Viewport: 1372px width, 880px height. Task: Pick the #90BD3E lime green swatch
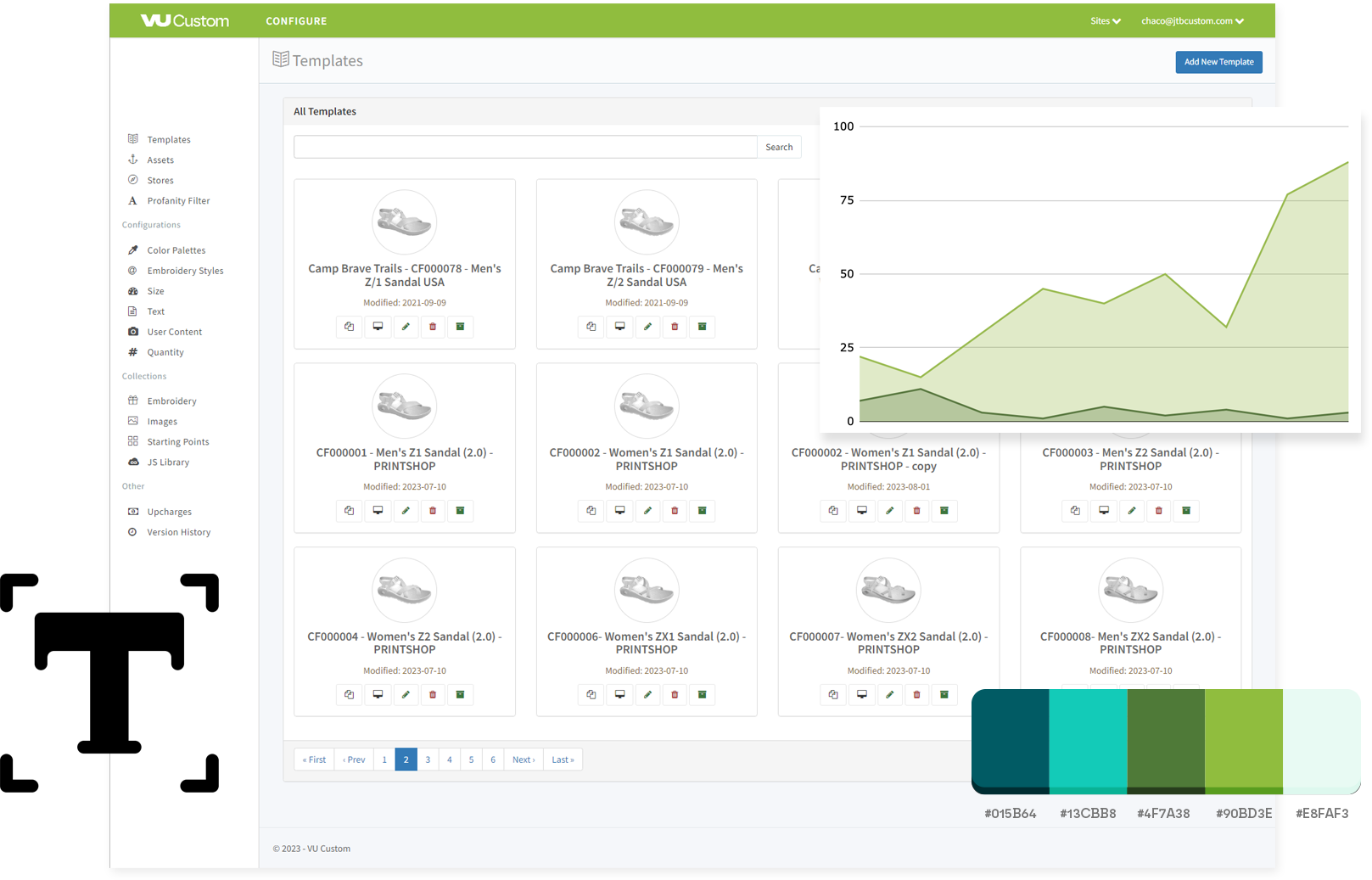pos(1244,741)
